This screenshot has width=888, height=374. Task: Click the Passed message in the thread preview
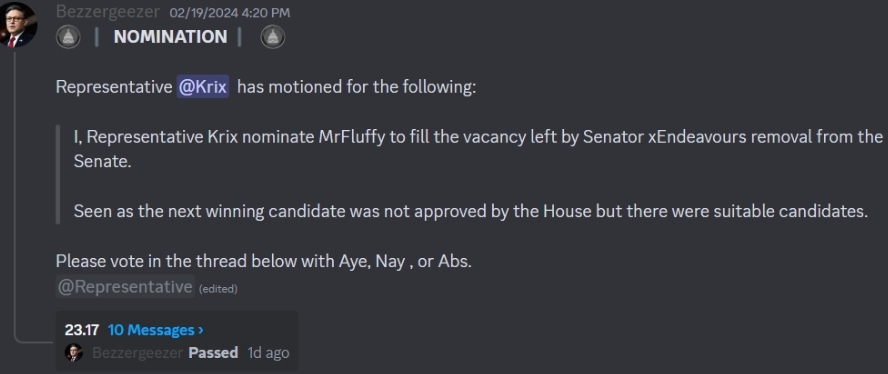[213, 352]
